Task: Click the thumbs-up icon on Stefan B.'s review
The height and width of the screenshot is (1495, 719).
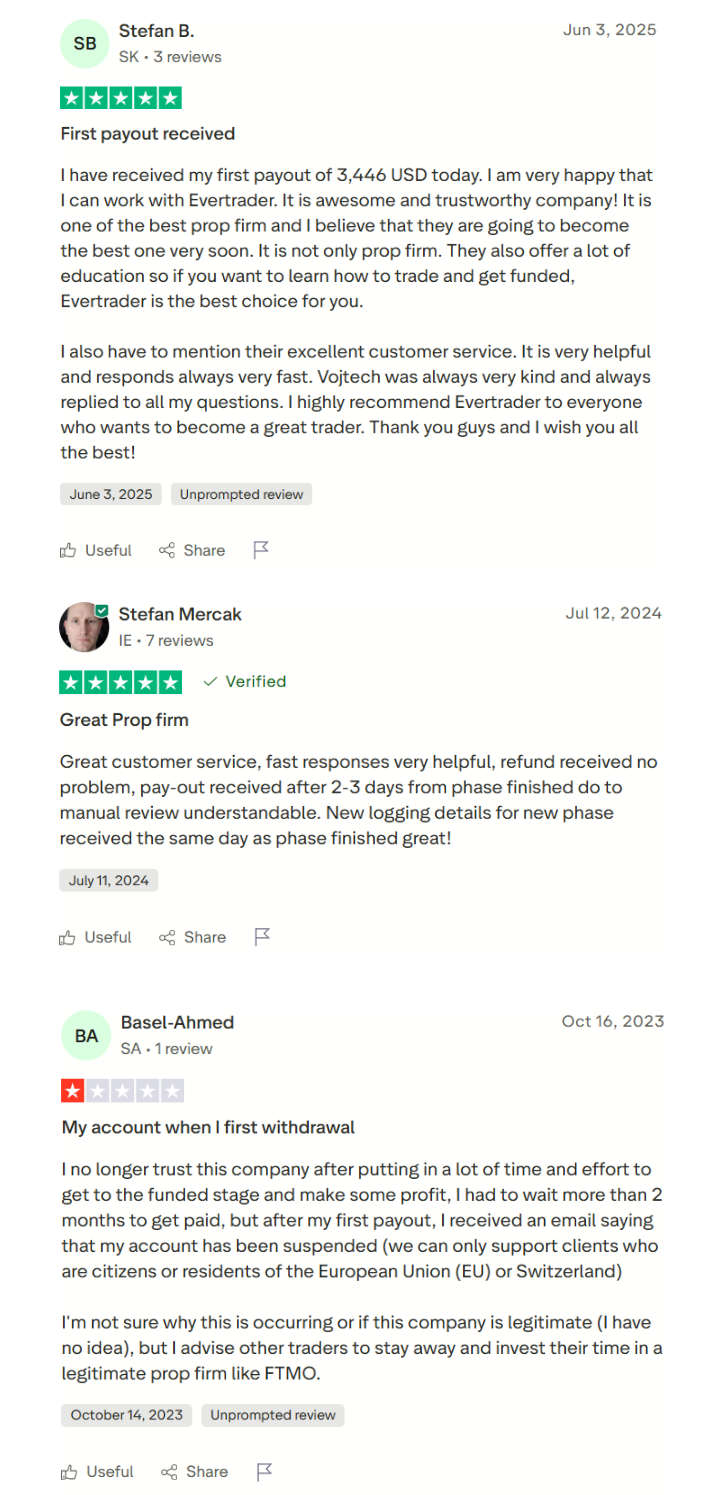Action: 68,550
